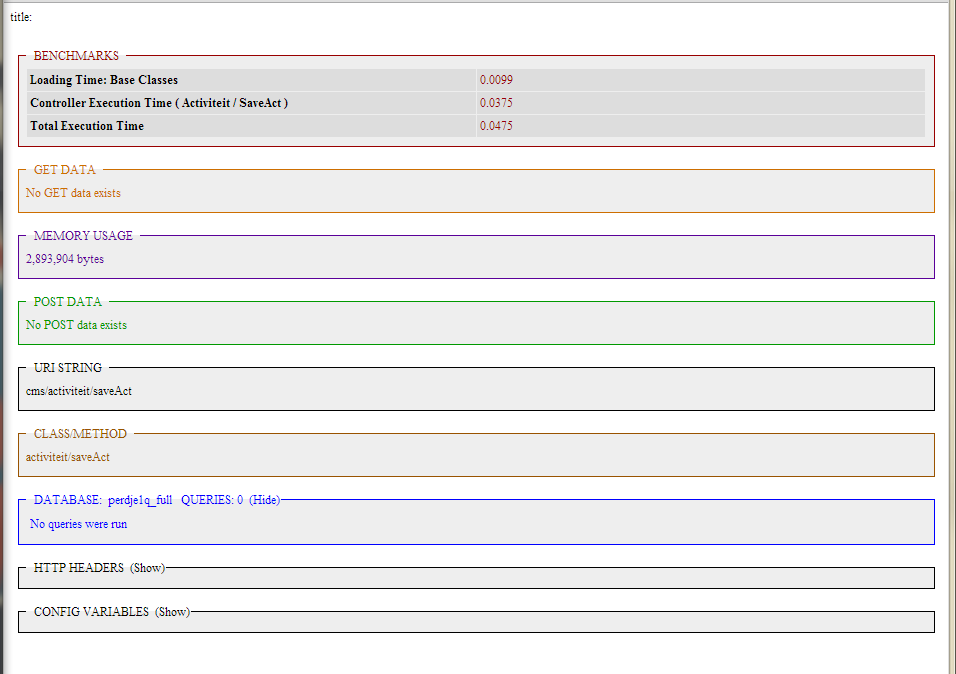Image resolution: width=956 pixels, height=674 pixels.
Task: Show the CONFIG VARIABLES section
Action: click(x=173, y=611)
